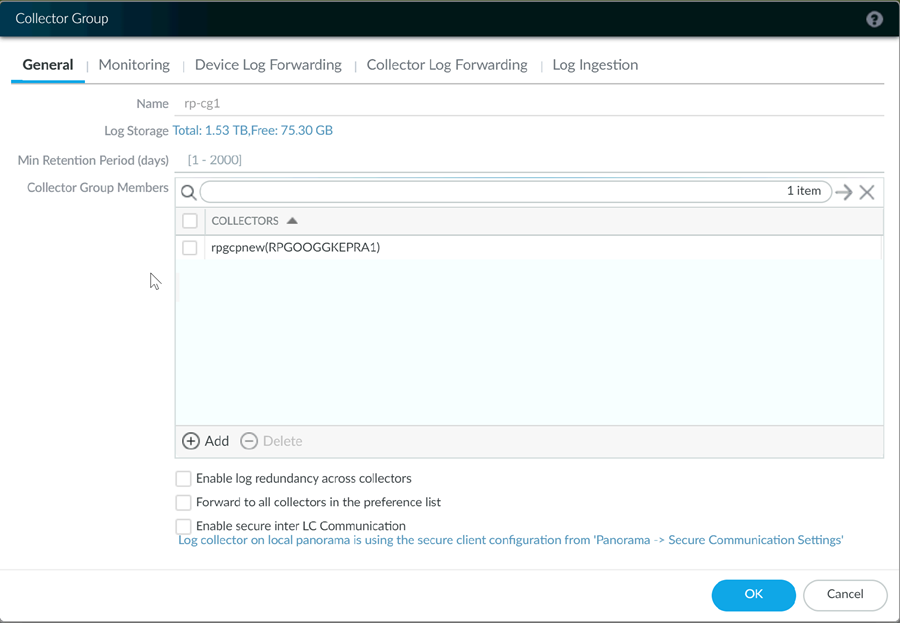The width and height of the screenshot is (900, 623).
Task: Click the OK button
Action: click(753, 594)
